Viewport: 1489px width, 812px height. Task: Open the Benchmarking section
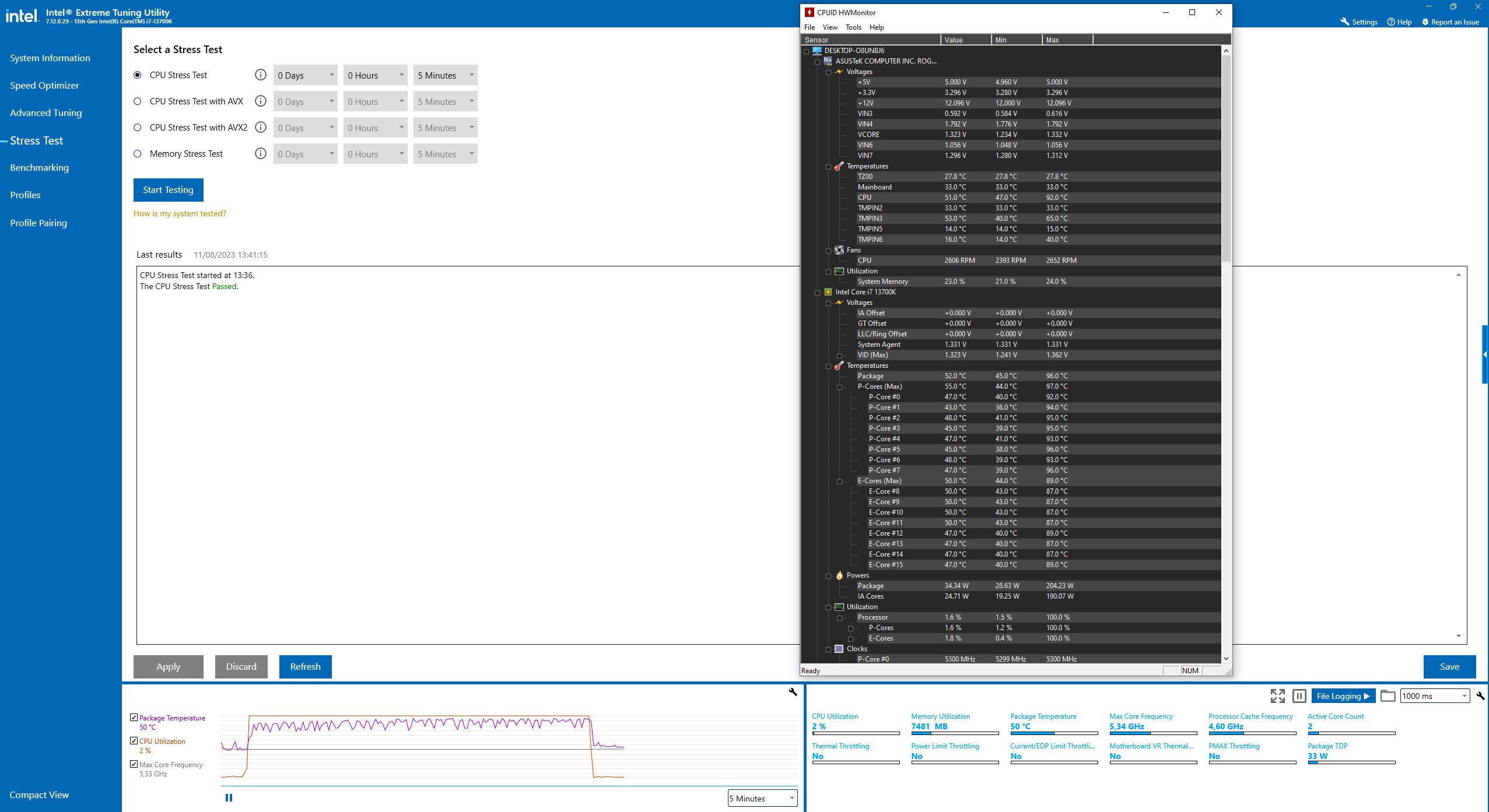coord(40,167)
